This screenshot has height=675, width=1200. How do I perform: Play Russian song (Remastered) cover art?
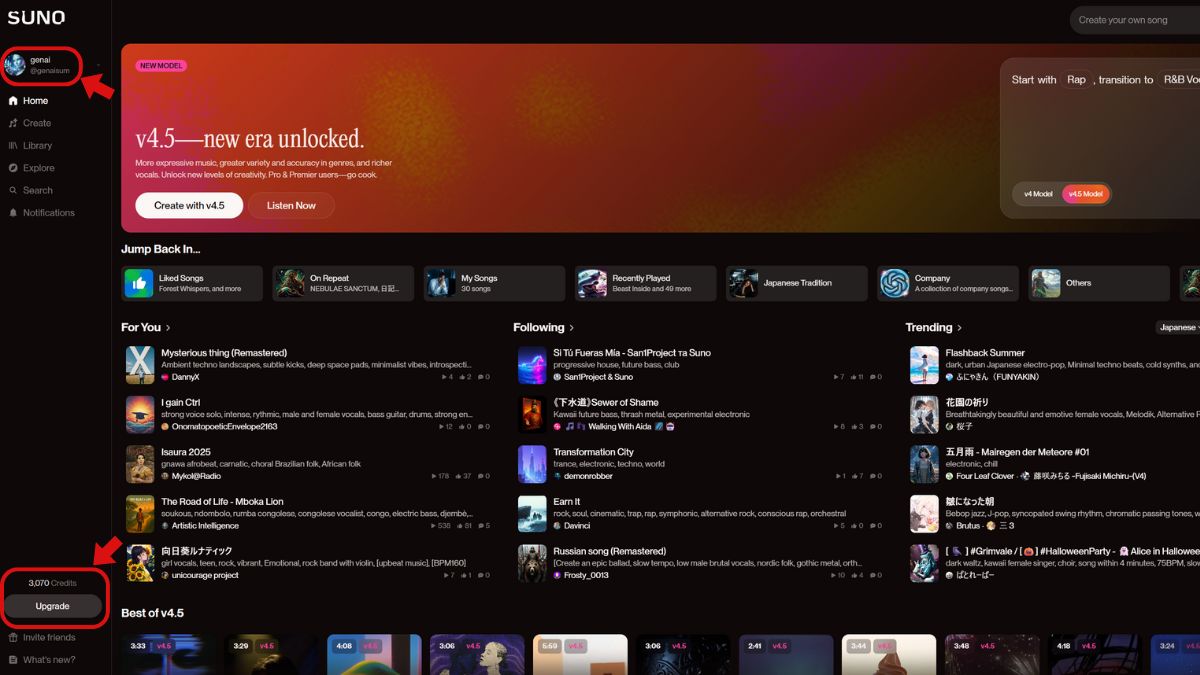(x=532, y=563)
